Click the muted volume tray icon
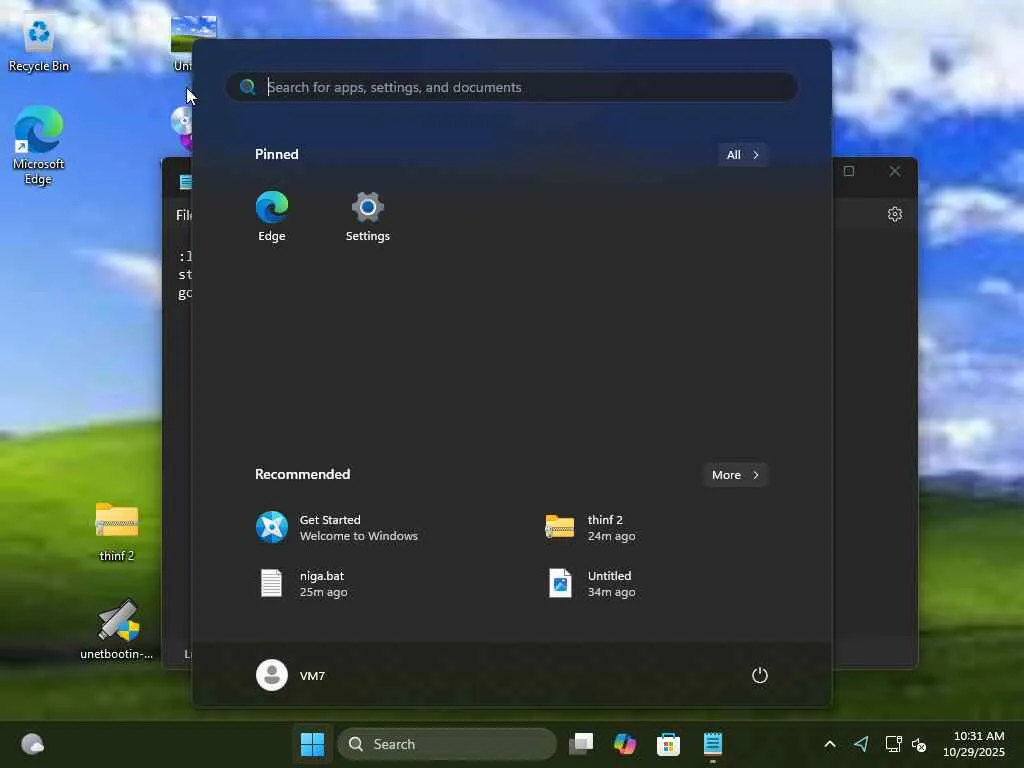Viewport: 1024px width, 768px height. [919, 744]
